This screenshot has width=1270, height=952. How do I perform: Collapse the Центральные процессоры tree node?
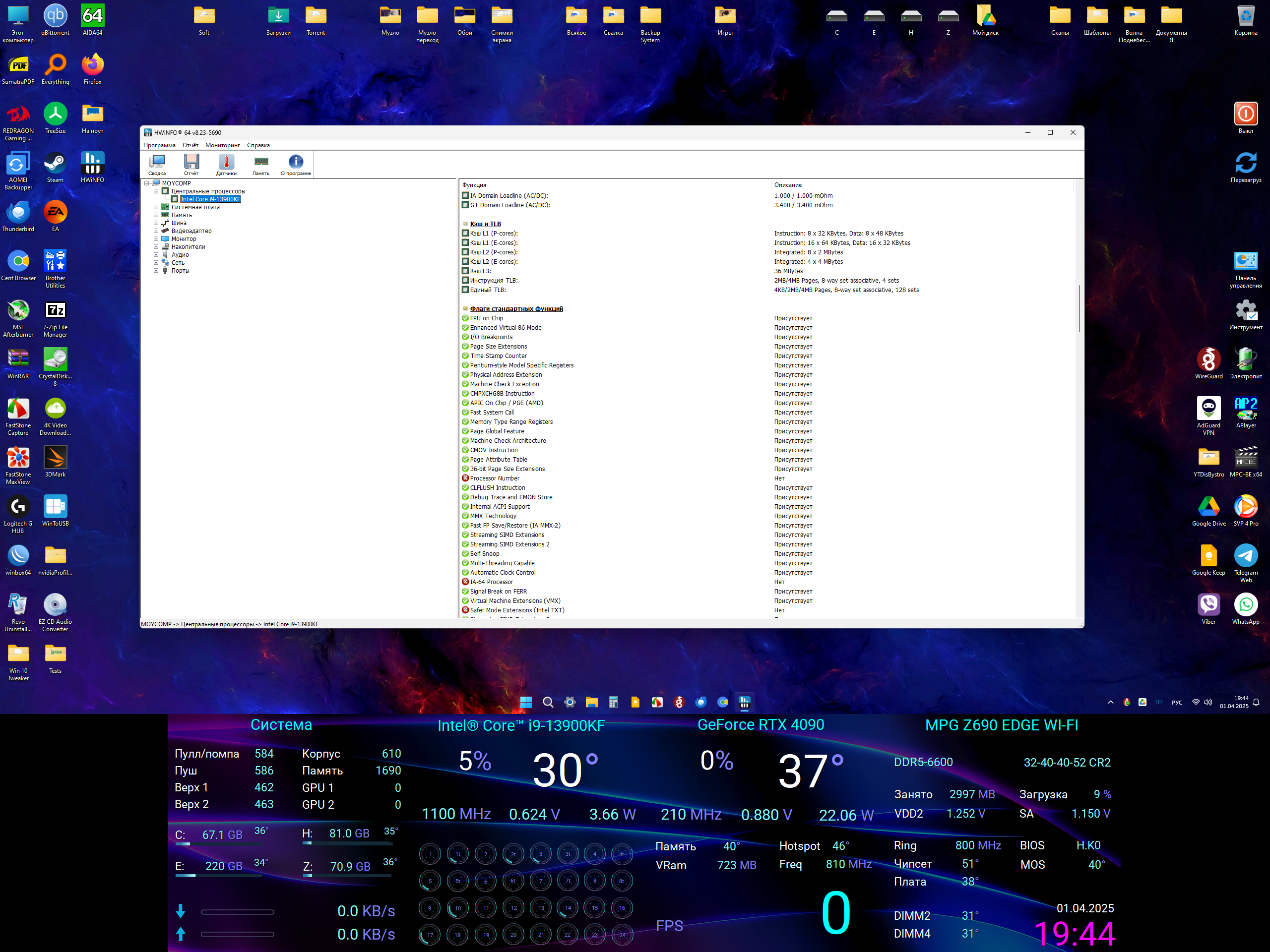(156, 191)
